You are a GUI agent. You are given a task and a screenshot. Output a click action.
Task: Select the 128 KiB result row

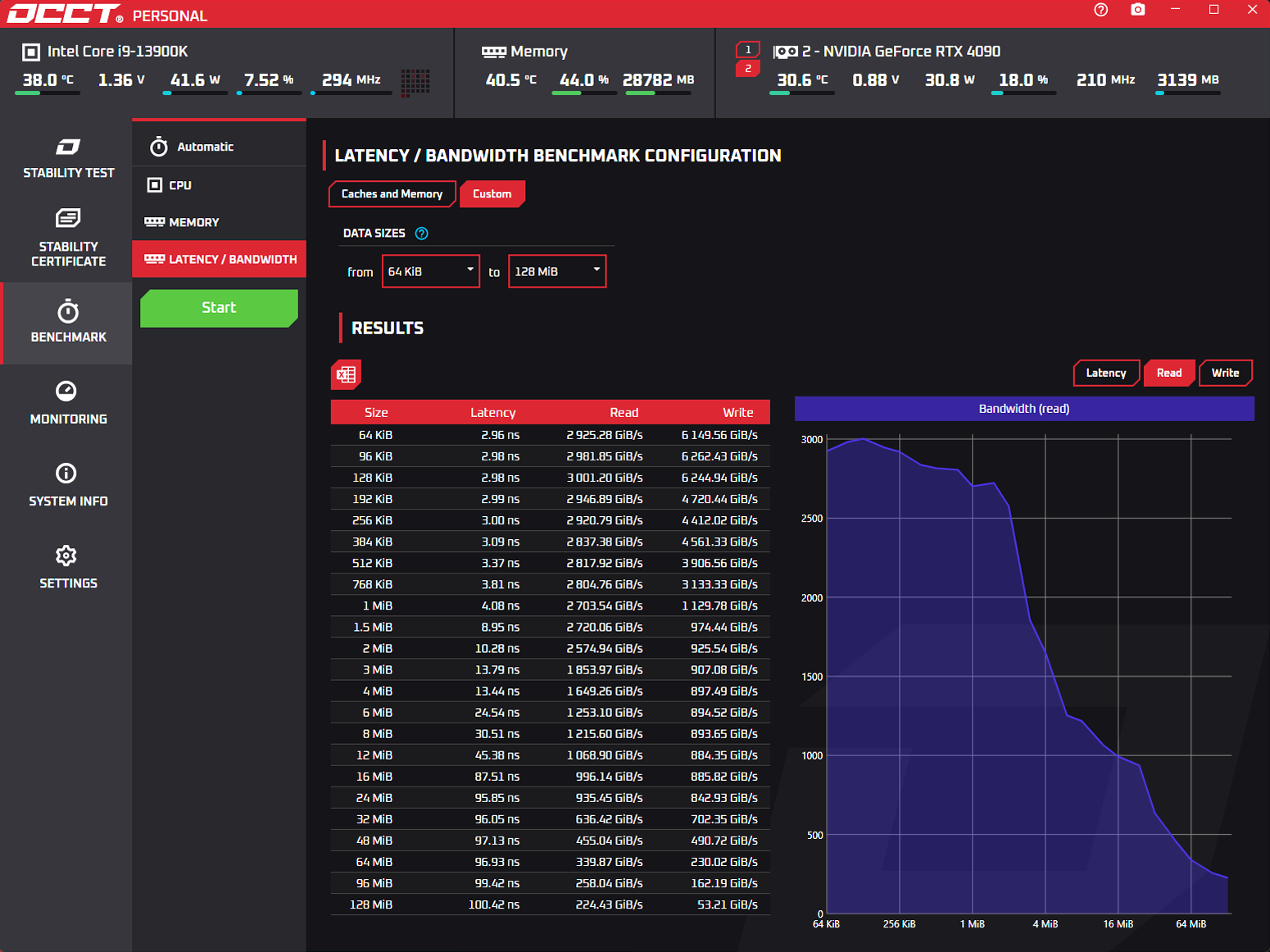pos(550,478)
